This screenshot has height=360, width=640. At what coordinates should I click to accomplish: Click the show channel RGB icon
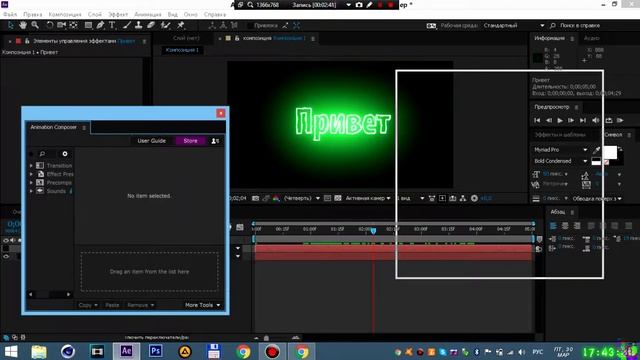(x=276, y=198)
